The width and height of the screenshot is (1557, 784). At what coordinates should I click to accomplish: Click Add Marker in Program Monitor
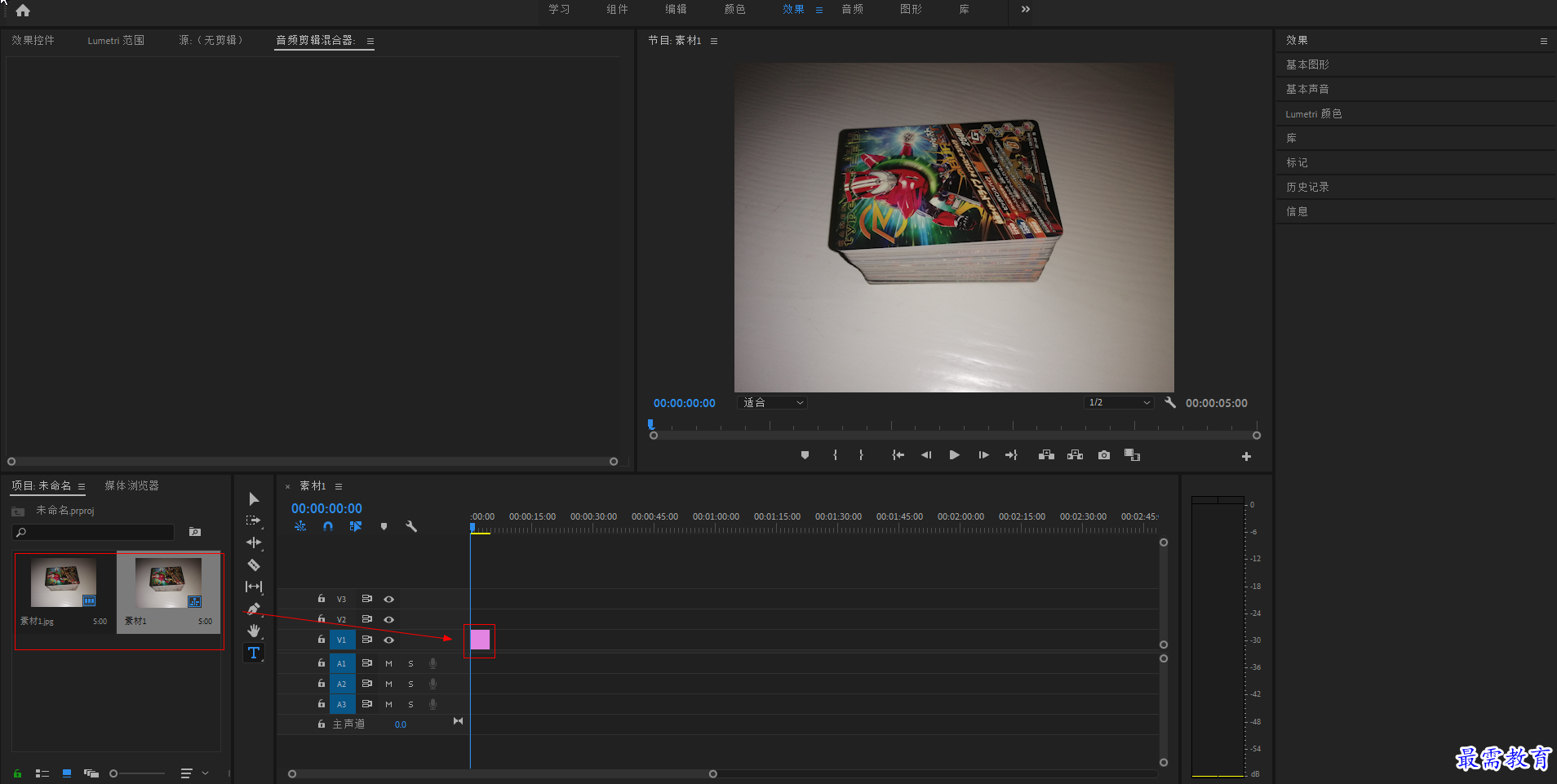click(805, 455)
